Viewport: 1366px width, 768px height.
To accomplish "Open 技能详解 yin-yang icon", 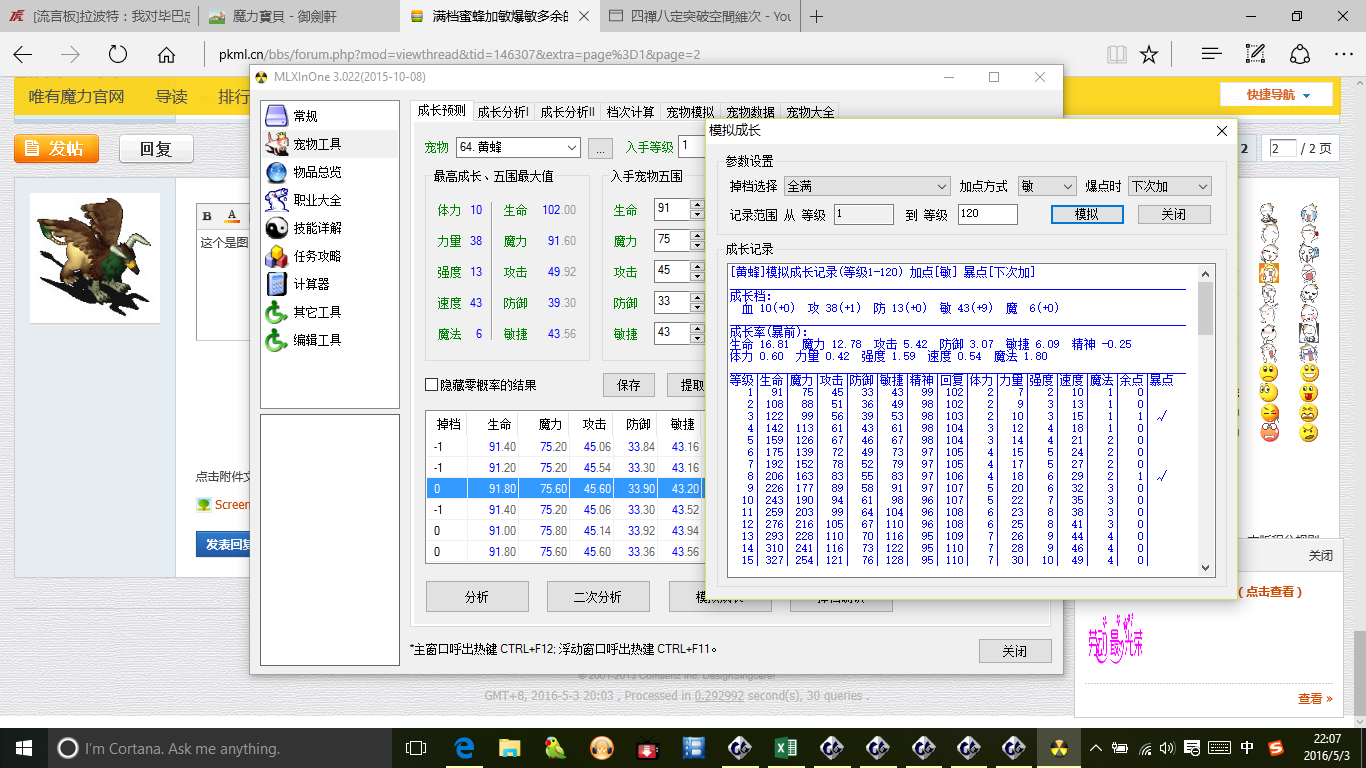I will [x=277, y=228].
